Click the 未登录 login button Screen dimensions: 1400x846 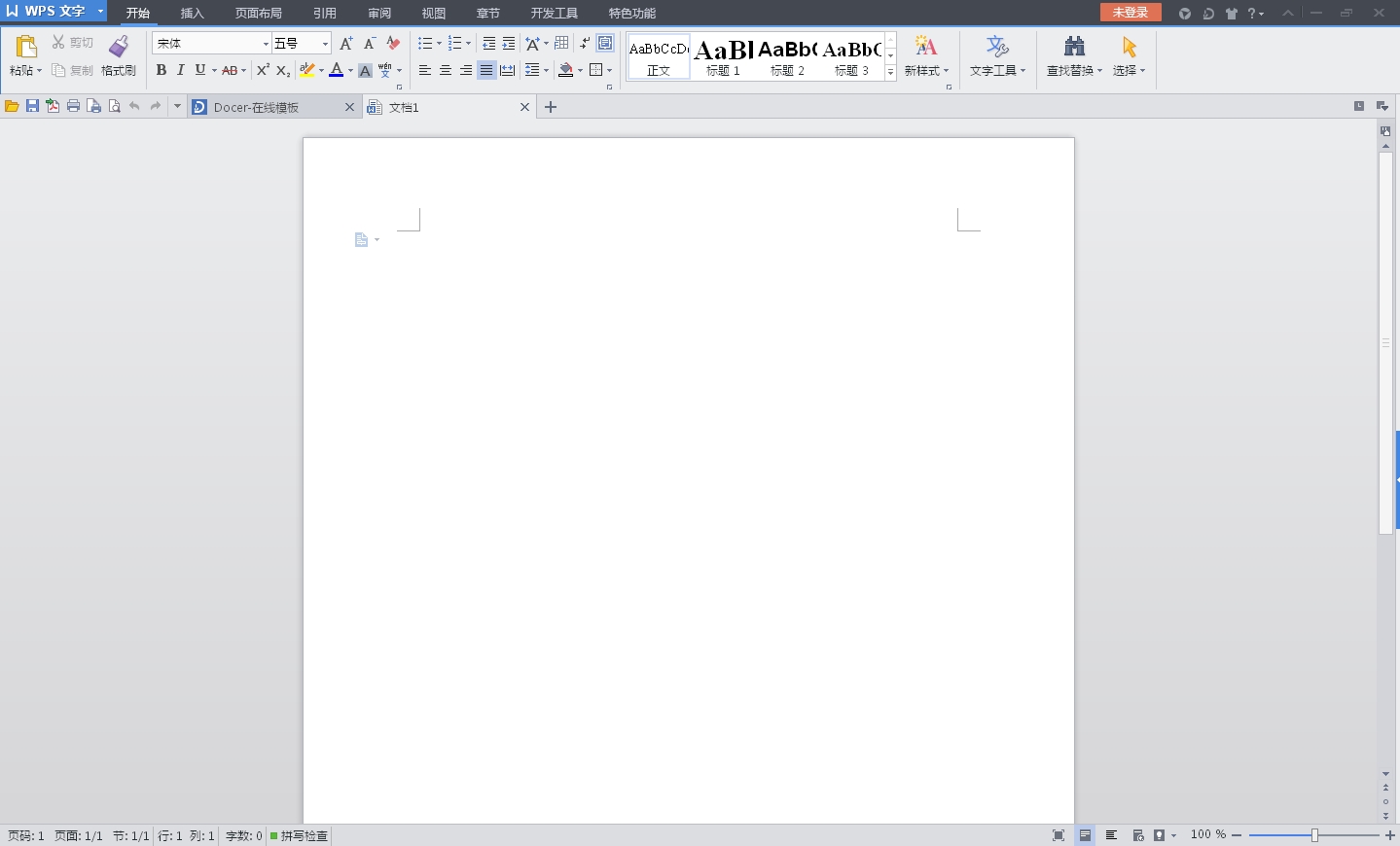click(1130, 12)
